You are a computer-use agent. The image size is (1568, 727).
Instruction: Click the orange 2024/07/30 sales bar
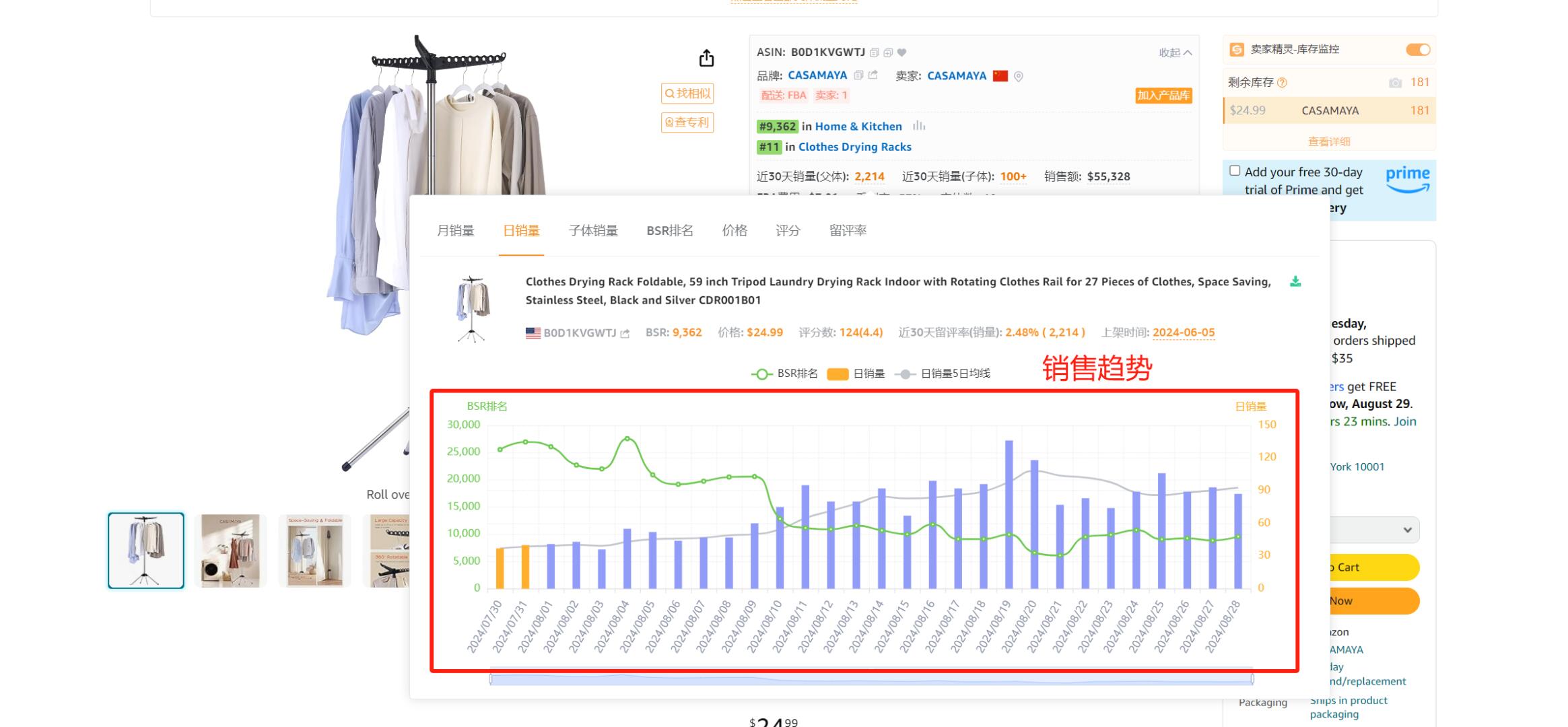pos(500,568)
